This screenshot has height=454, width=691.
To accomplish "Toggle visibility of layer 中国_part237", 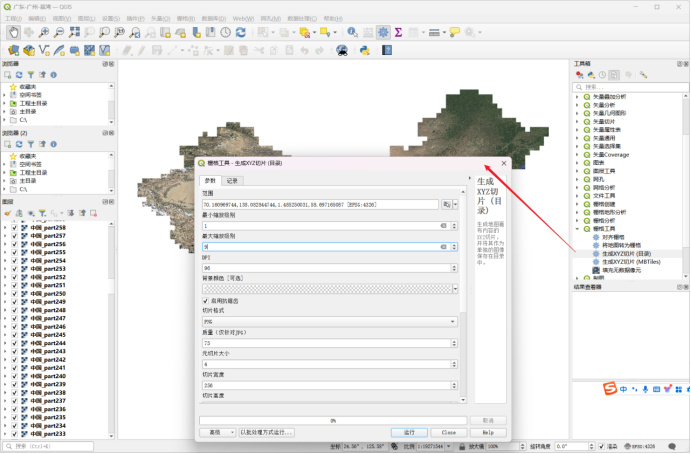I will click(x=15, y=401).
